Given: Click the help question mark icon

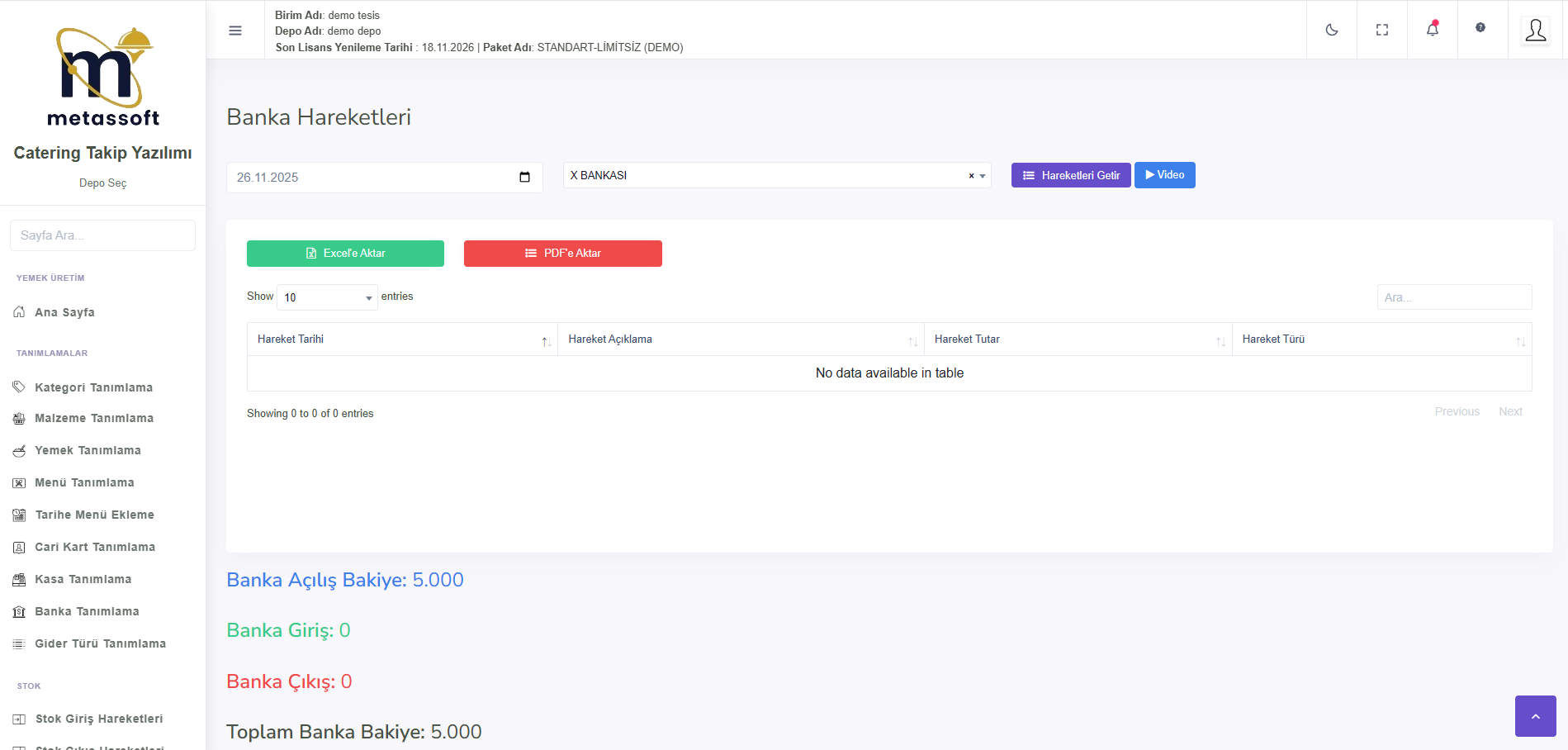Looking at the screenshot, I should [1480, 28].
